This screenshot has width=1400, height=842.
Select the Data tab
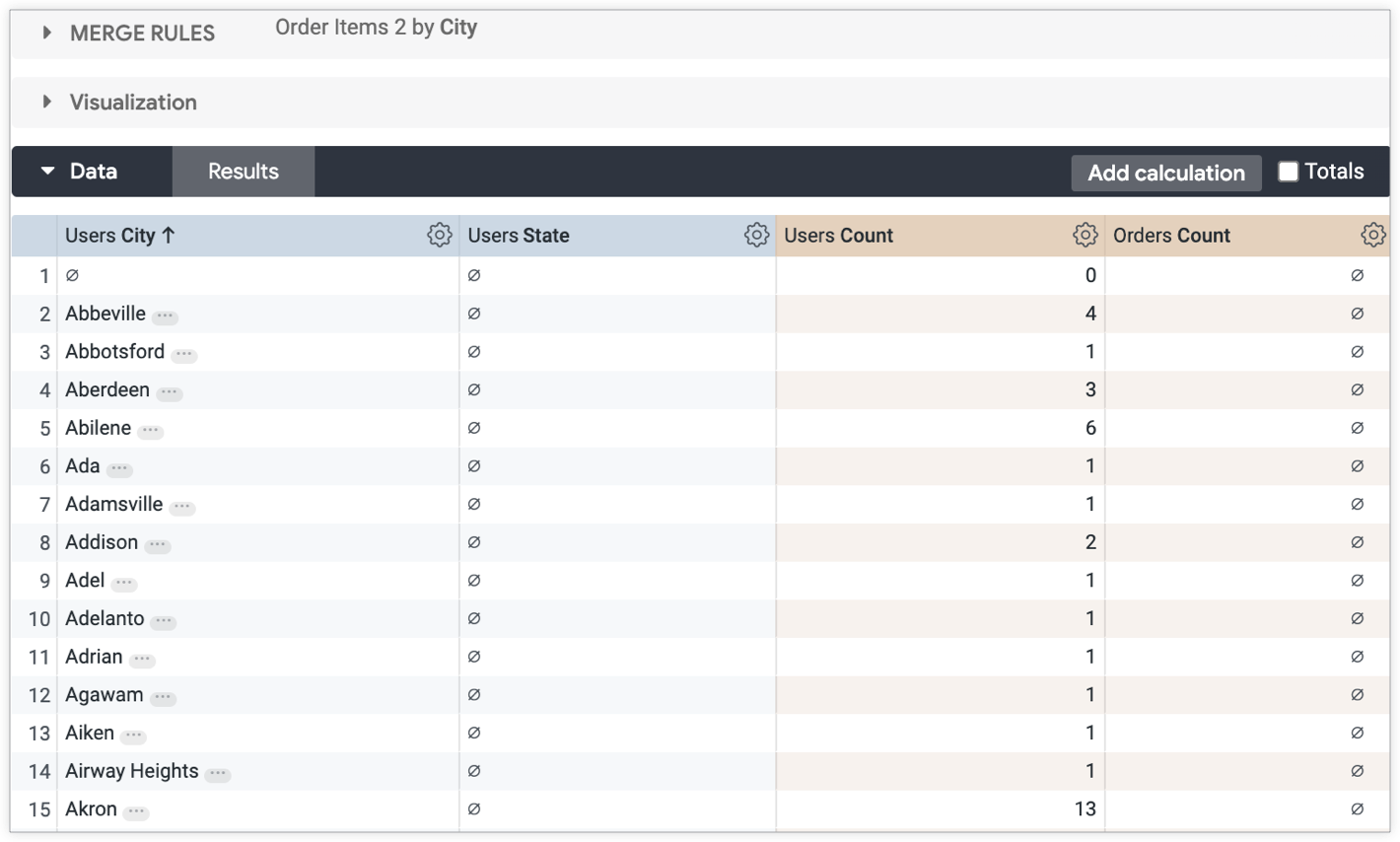click(x=93, y=171)
